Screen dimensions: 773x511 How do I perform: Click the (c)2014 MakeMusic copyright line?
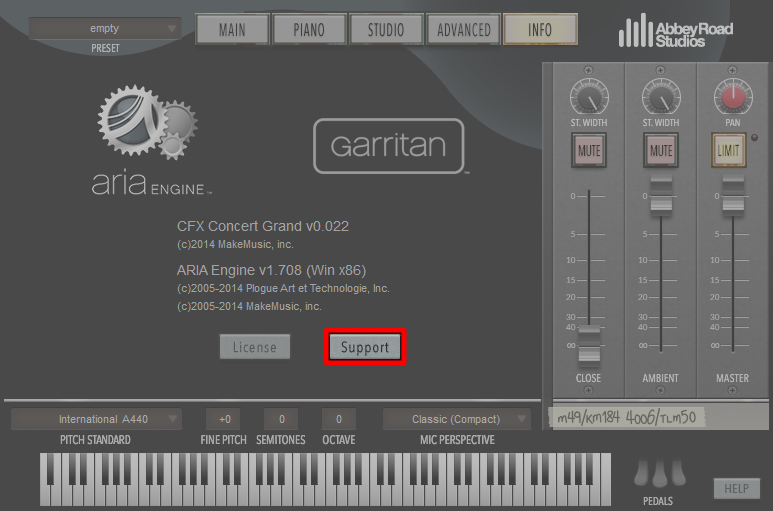coord(235,244)
